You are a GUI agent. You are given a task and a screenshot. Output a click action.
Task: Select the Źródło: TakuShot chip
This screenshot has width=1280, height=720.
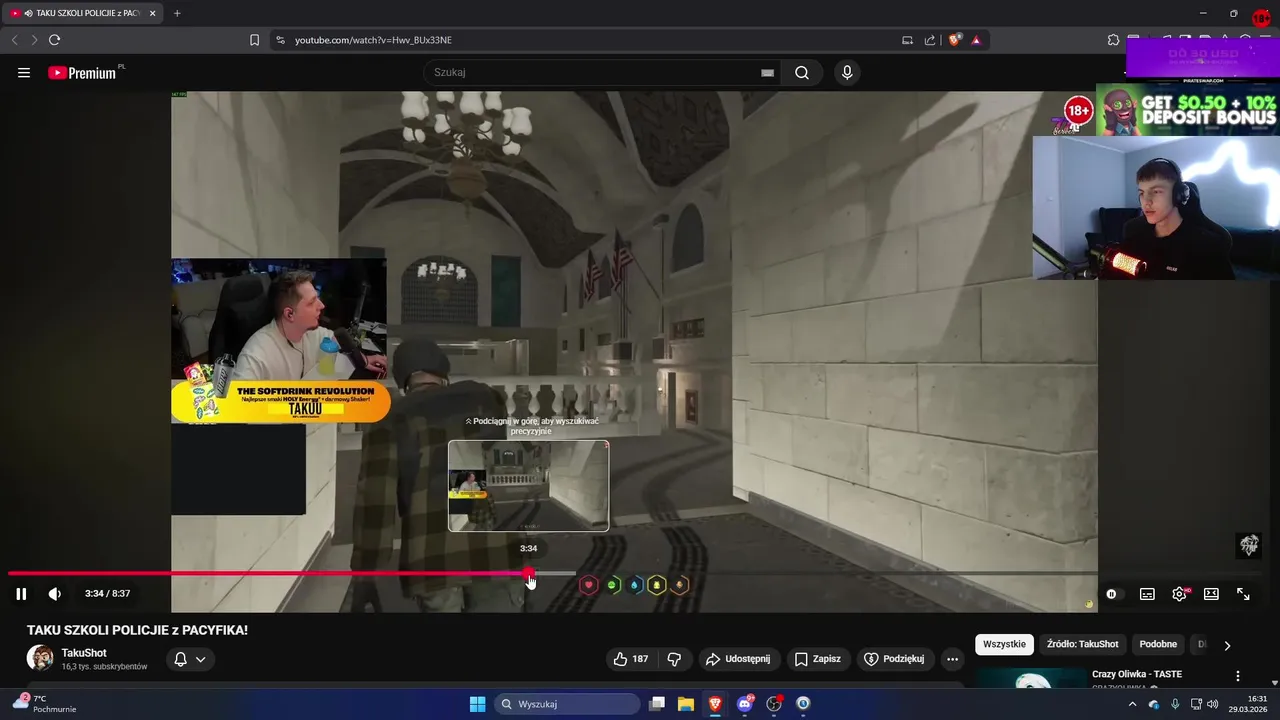(1082, 644)
